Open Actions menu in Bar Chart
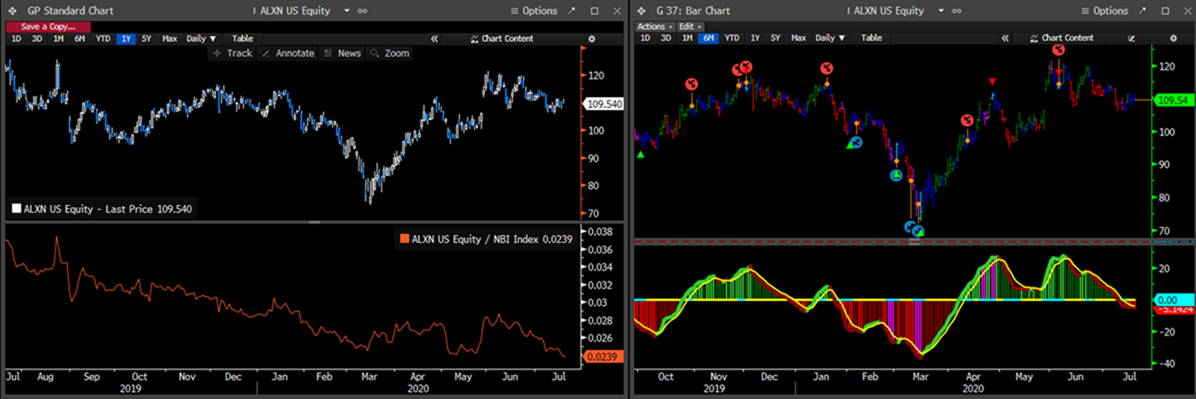Viewport: 1196px width, 399px height. tap(655, 27)
